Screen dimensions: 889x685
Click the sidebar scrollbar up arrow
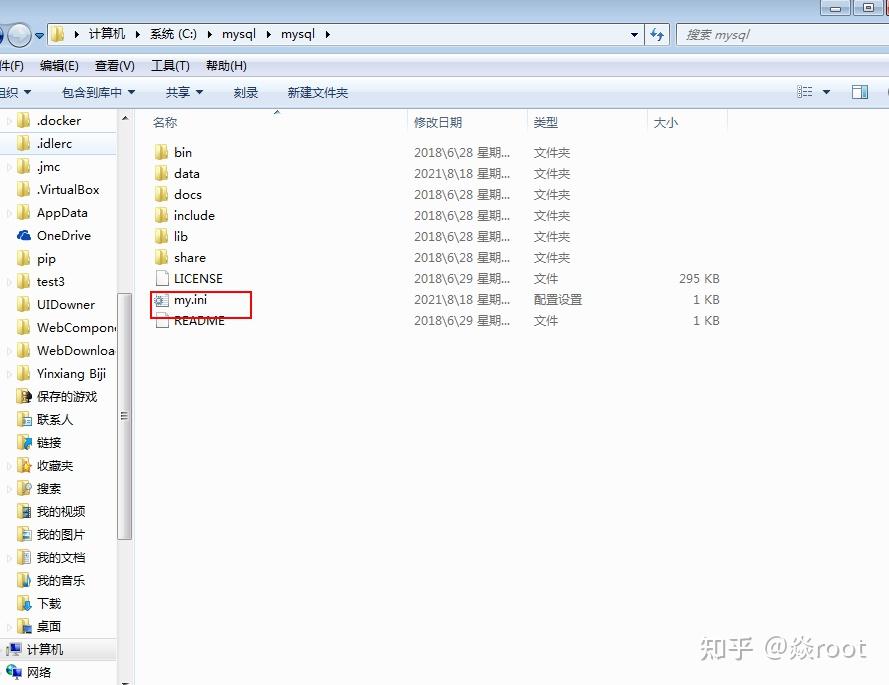125,118
